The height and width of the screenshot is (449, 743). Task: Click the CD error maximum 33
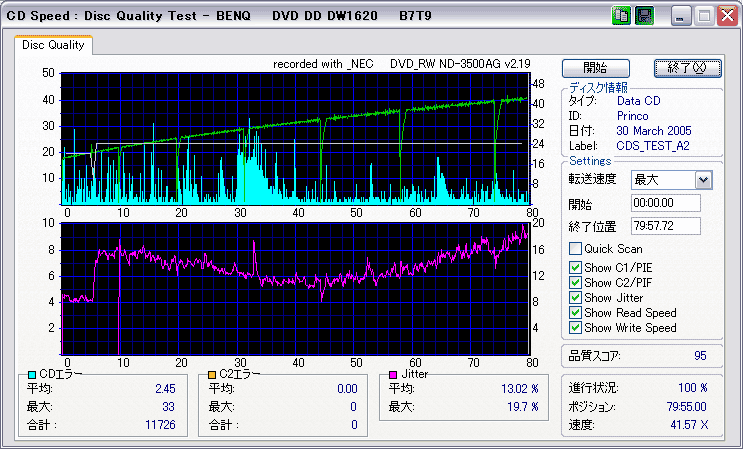[168, 407]
